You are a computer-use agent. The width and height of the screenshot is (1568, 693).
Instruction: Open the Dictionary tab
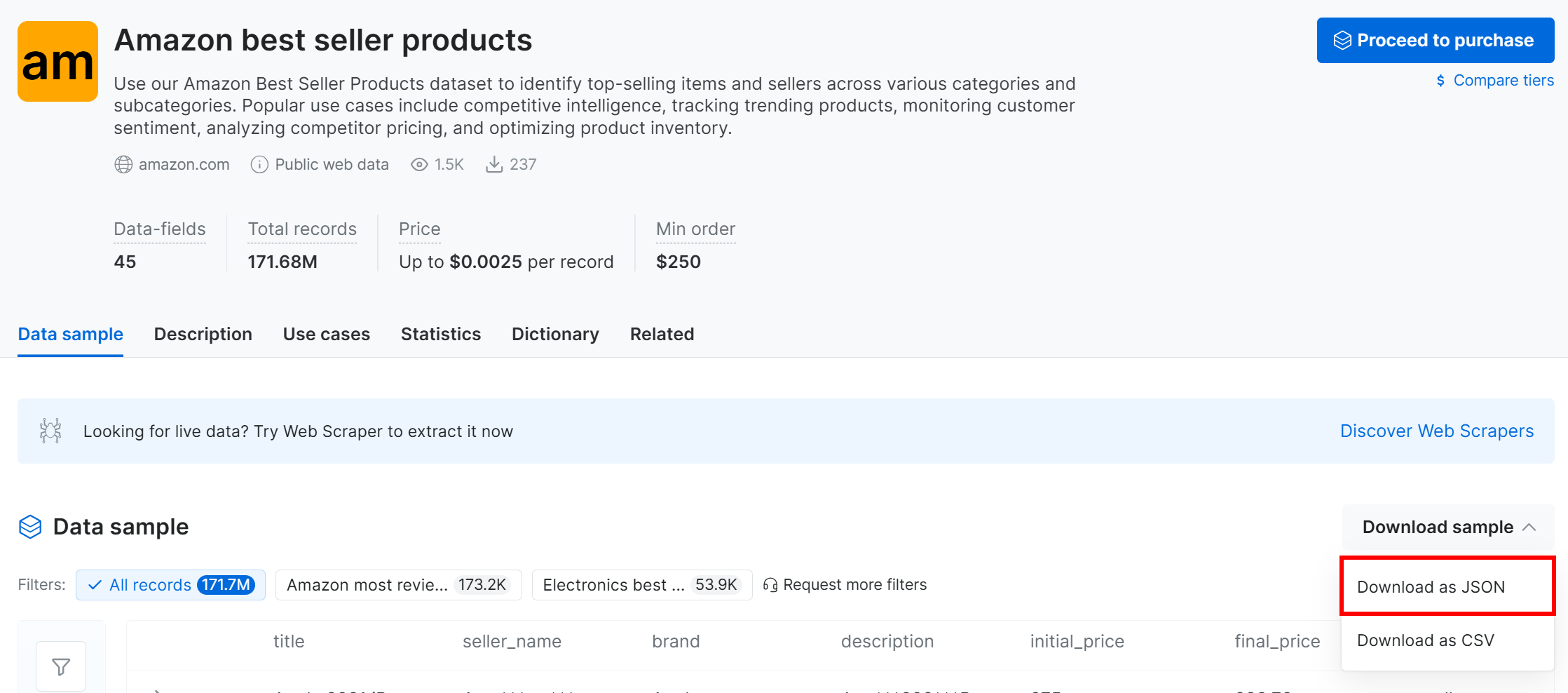(554, 334)
